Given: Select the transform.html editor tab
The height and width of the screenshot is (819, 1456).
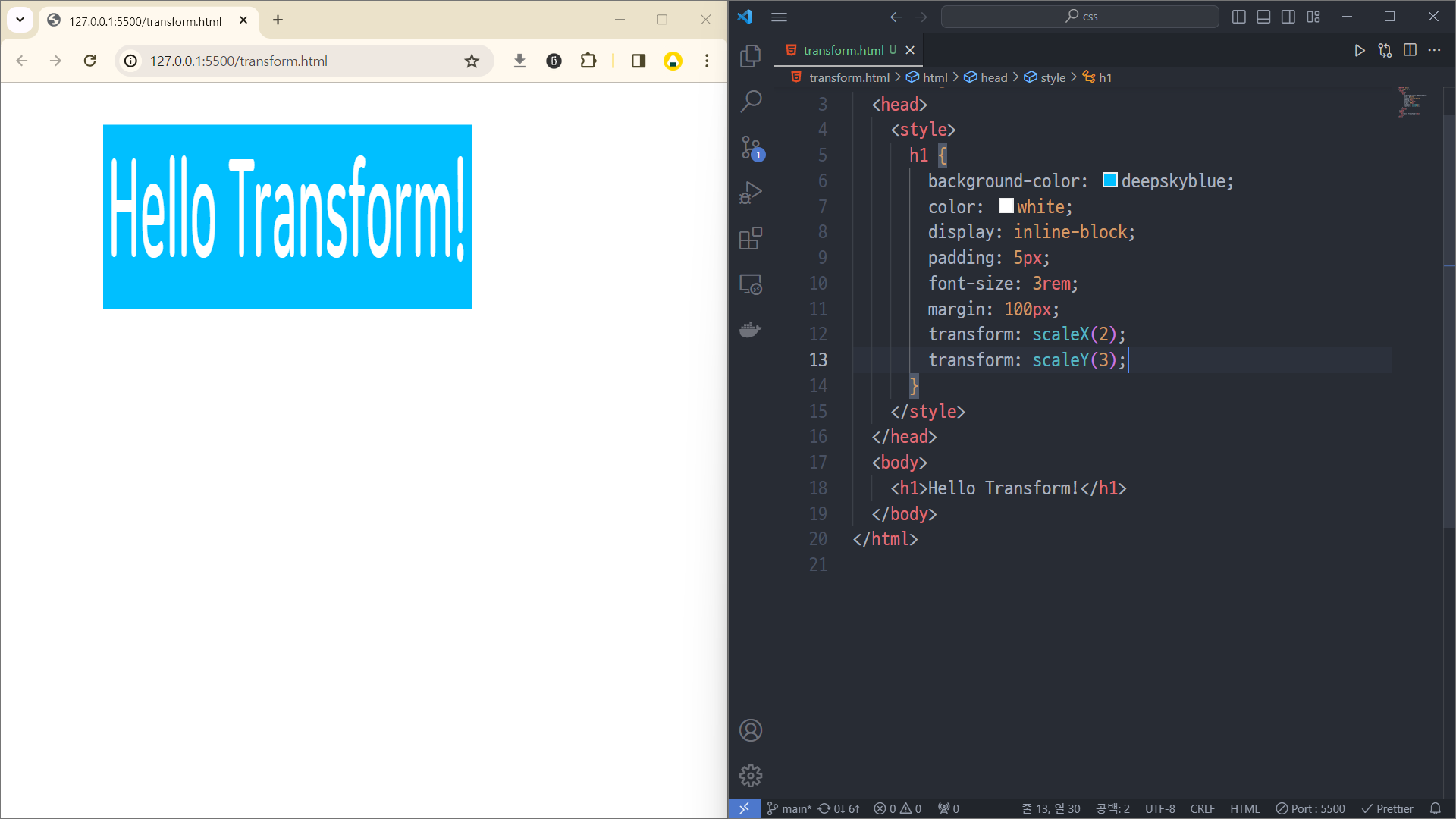Looking at the screenshot, I should point(843,50).
